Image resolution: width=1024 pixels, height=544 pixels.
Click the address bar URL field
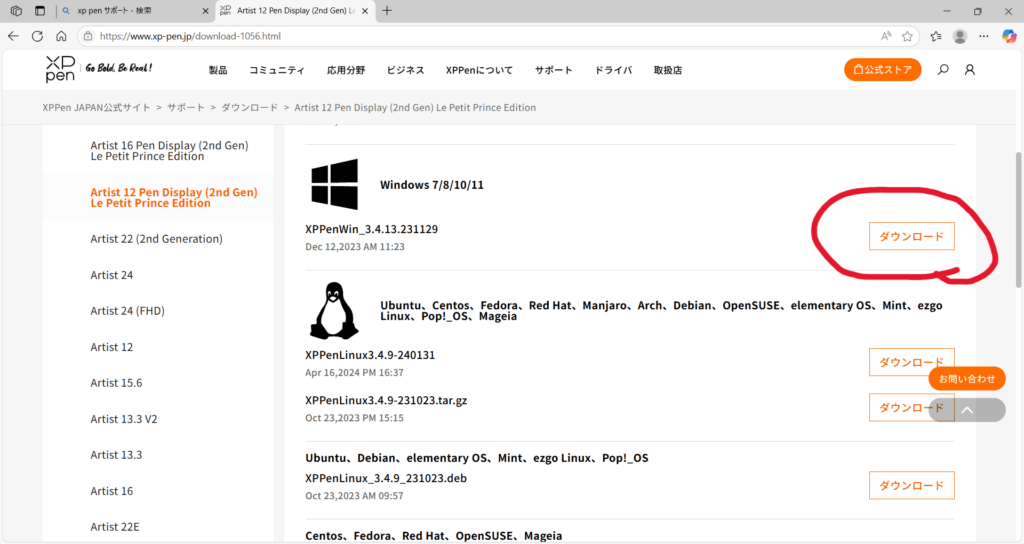coord(483,36)
